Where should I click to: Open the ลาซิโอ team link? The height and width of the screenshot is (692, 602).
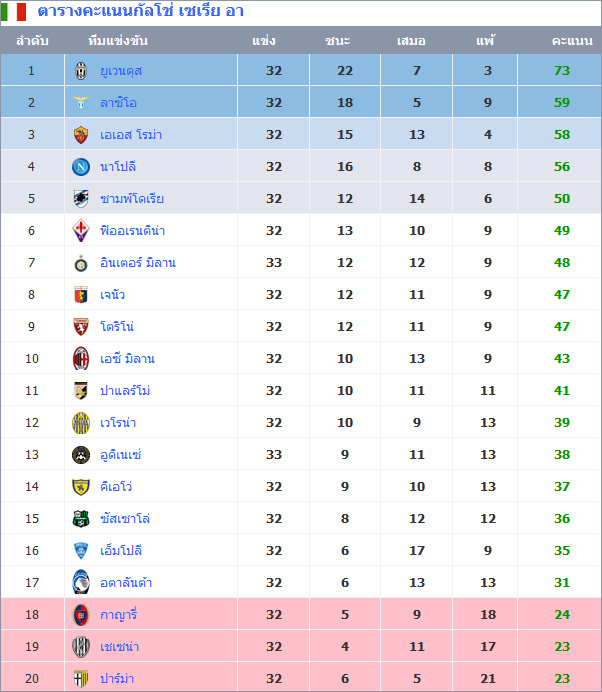118,103
